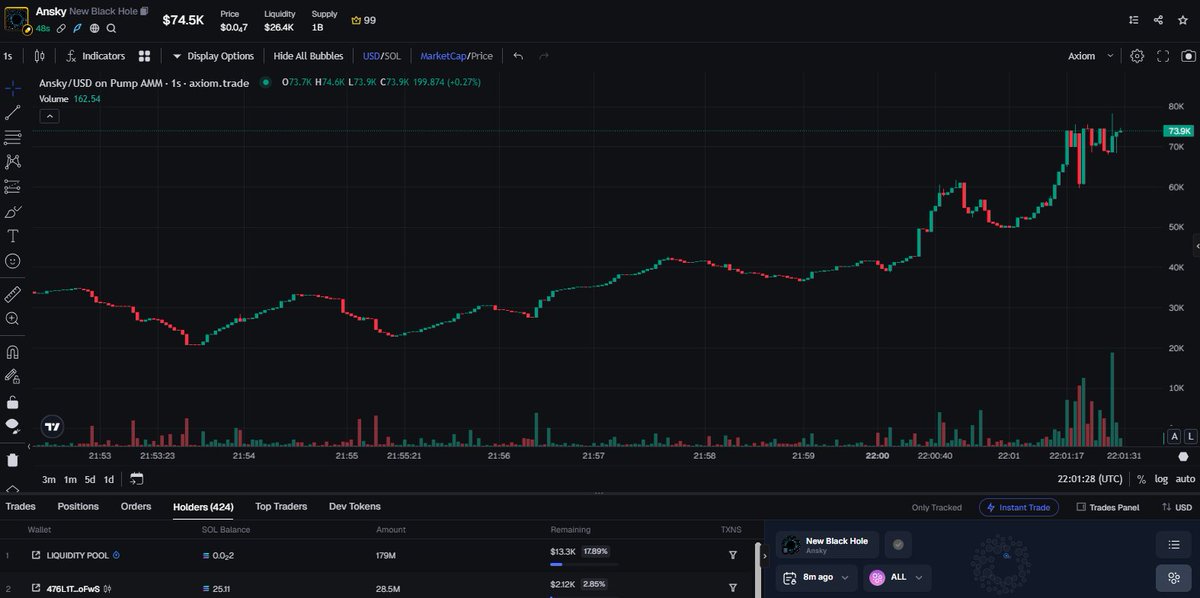
Task: Select the Text annotation tool
Action: click(13, 236)
